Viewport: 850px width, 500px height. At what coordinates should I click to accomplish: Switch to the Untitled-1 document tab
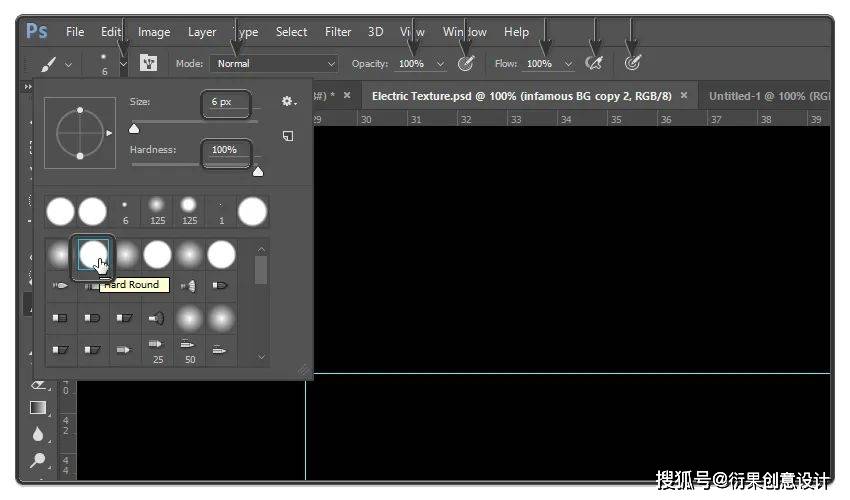769,96
